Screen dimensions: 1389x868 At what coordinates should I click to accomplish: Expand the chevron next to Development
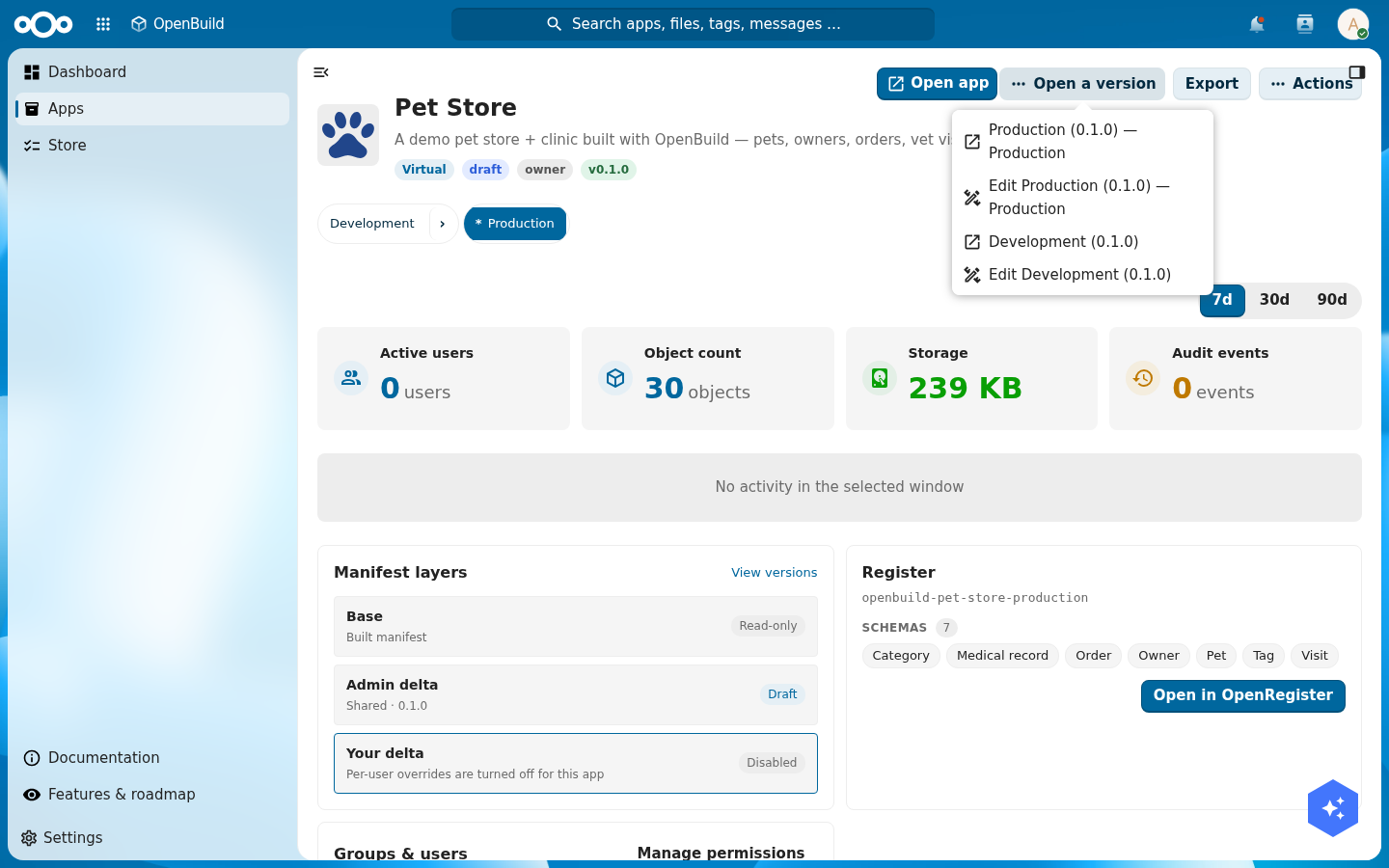click(x=442, y=224)
